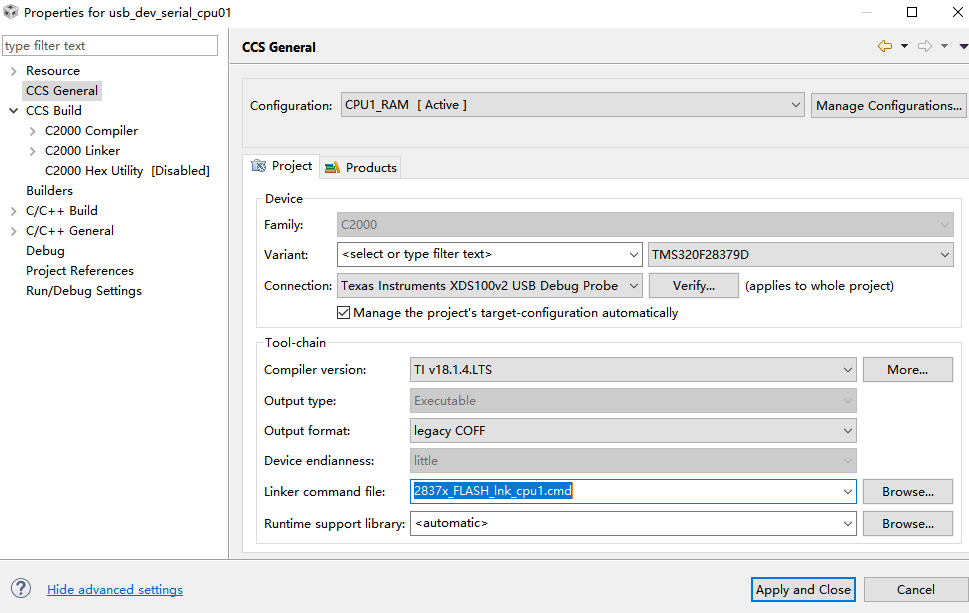Toggle automatic target-configuration management checkbox
The height and width of the screenshot is (613, 969).
click(x=344, y=313)
